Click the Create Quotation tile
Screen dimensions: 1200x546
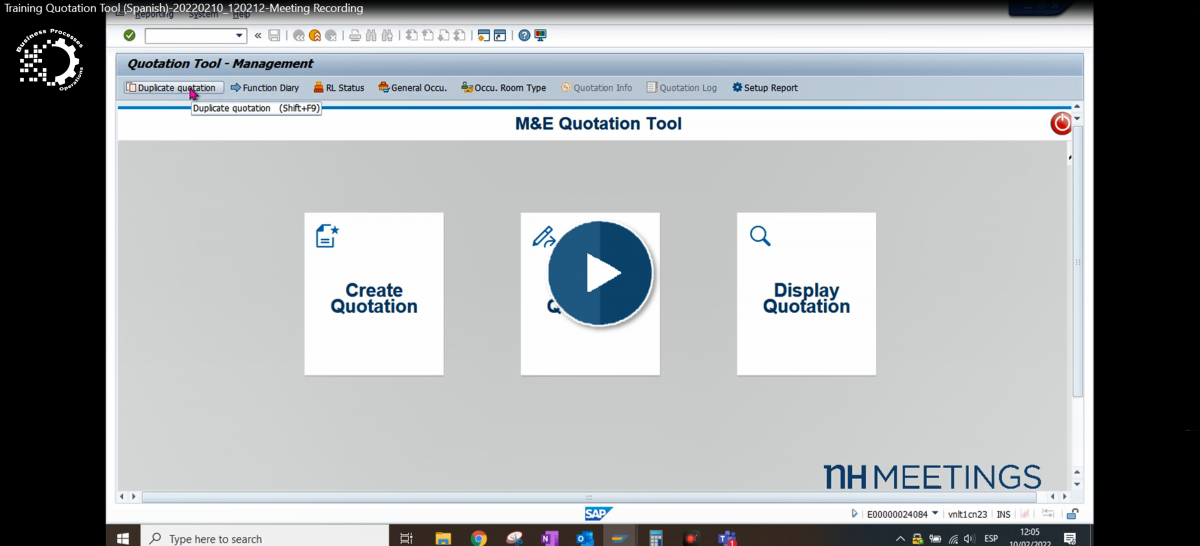tap(374, 294)
